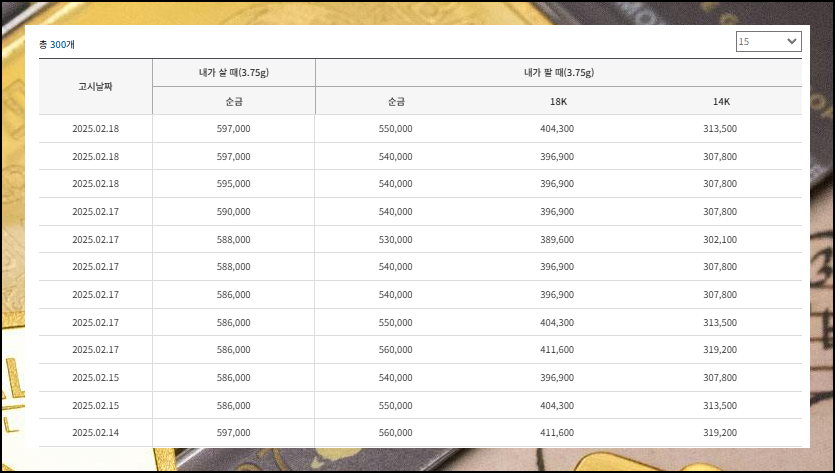Image resolution: width=835 pixels, height=473 pixels.
Task: Click the total count text '총 300개'
Action: (x=57, y=45)
